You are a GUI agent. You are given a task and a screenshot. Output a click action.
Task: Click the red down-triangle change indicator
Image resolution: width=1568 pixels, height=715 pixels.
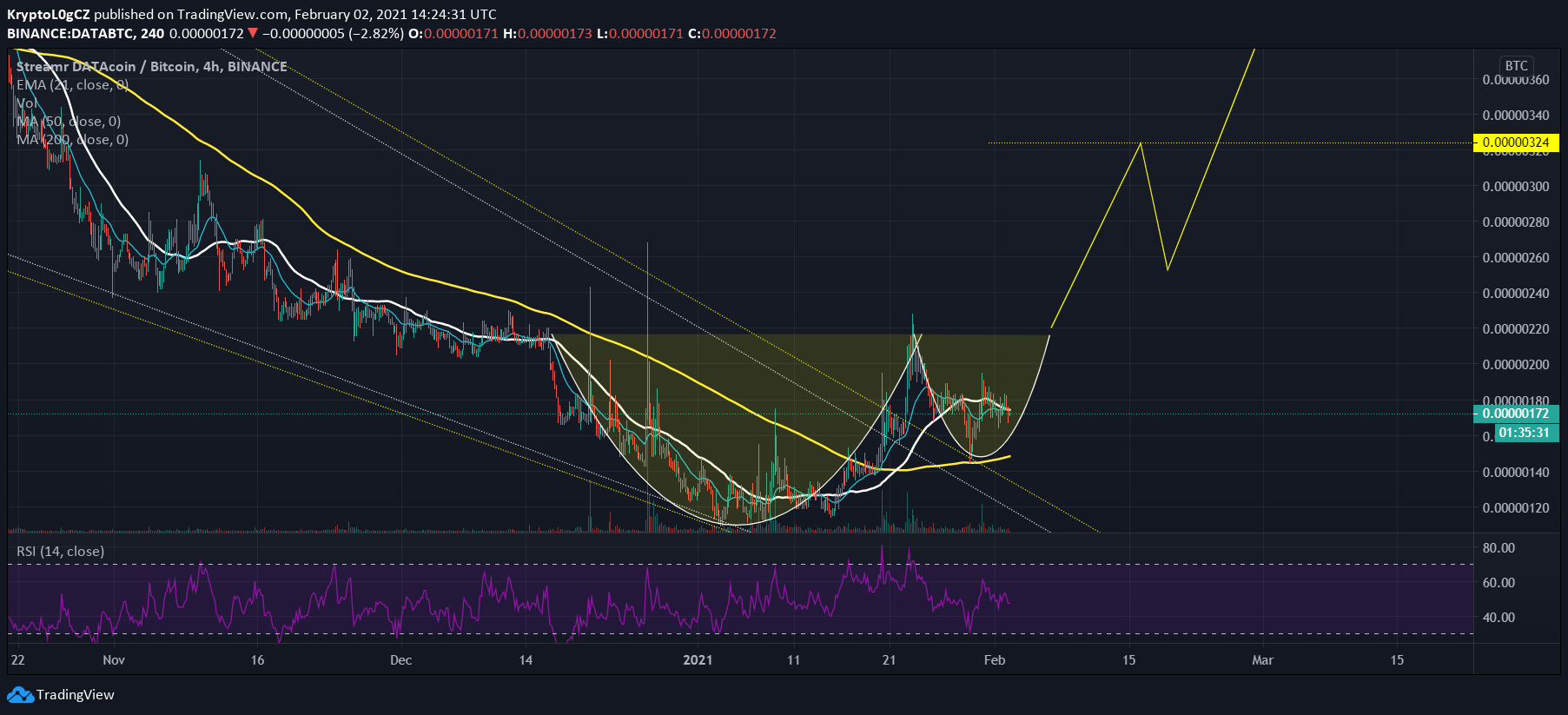253,33
